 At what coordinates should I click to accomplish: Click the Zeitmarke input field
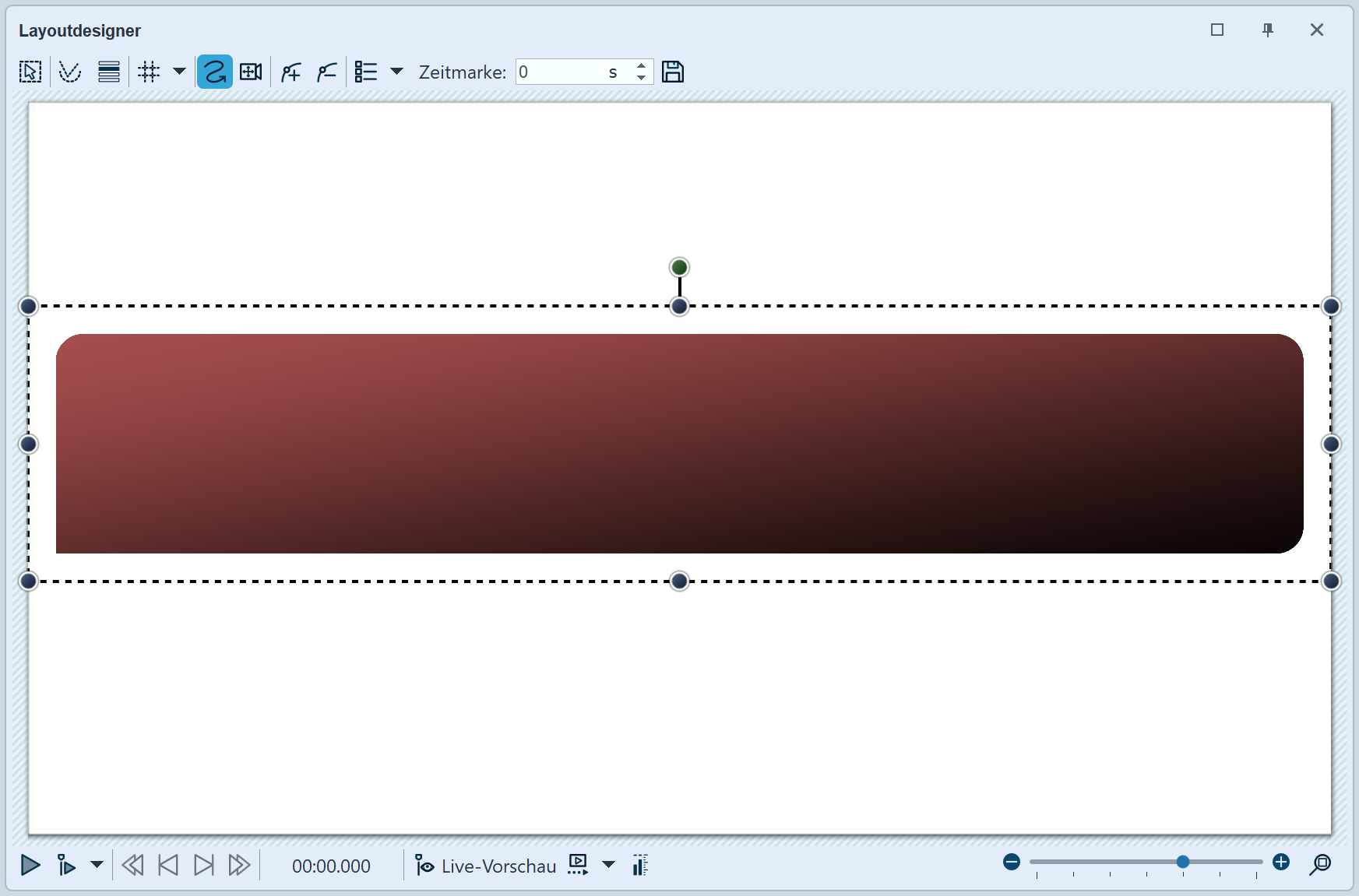click(561, 72)
